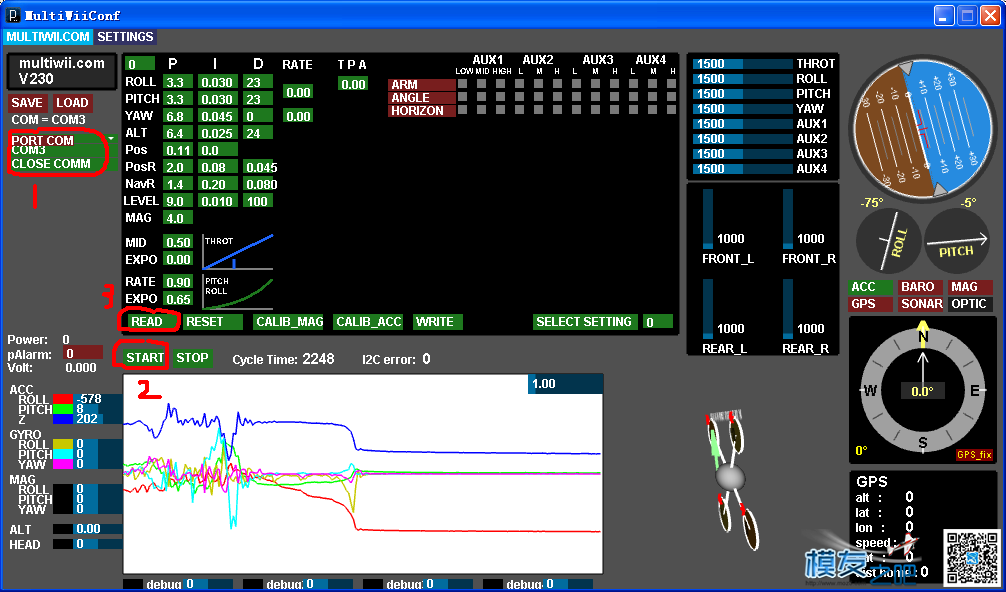Click the LOAD button
This screenshot has width=1006, height=592.
tap(72, 103)
